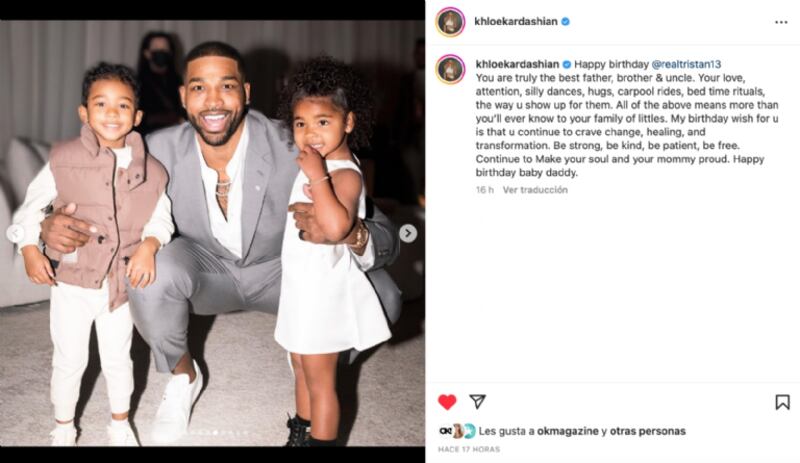
Task: Open khloekardashian header profile picture
Action: coord(450,22)
